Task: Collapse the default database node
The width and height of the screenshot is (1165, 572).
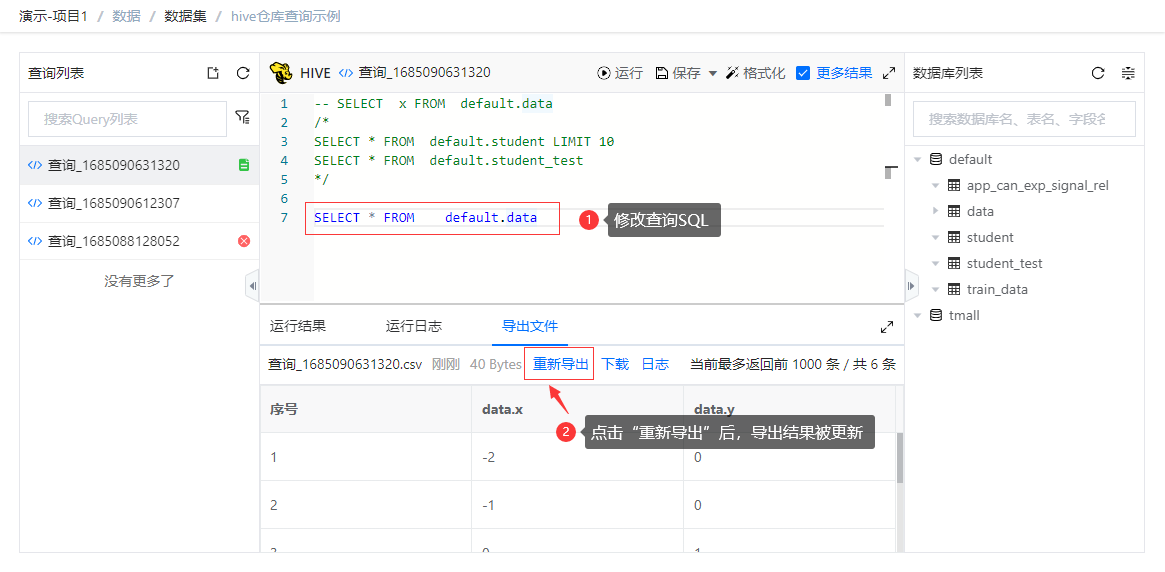Action: click(918, 159)
